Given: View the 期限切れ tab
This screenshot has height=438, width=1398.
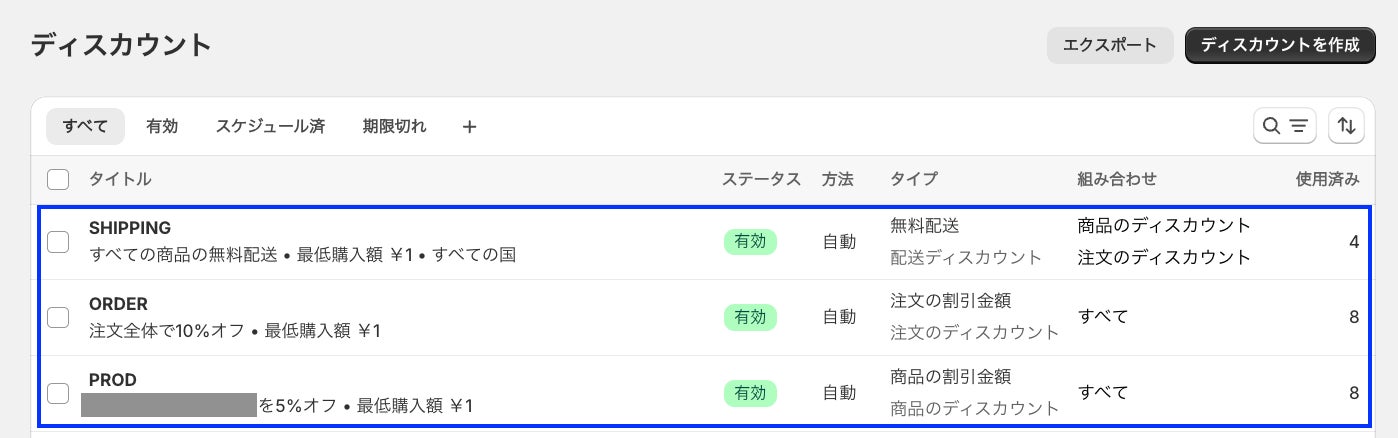Looking at the screenshot, I should click(394, 127).
